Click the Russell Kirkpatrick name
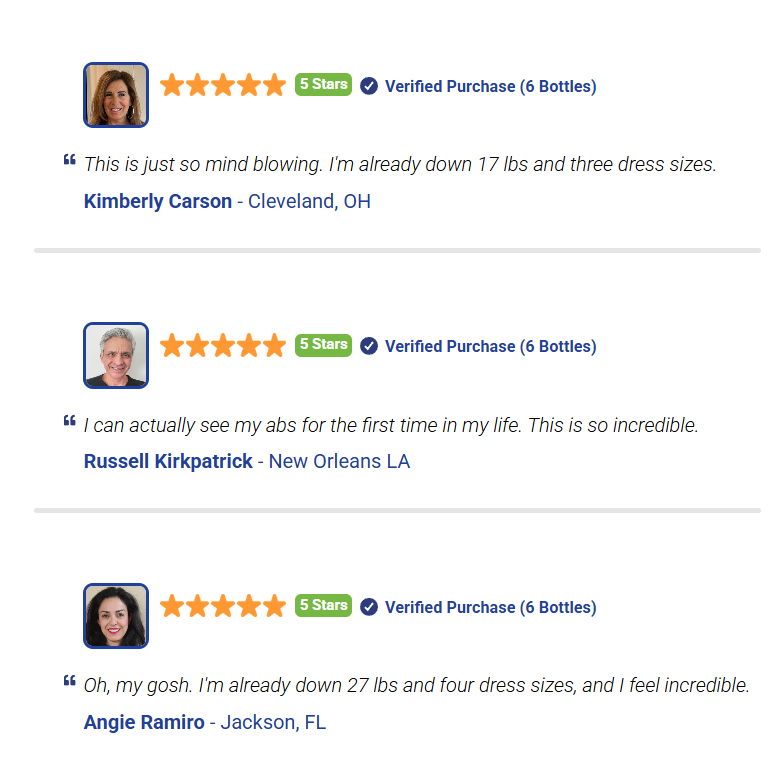 coord(168,461)
